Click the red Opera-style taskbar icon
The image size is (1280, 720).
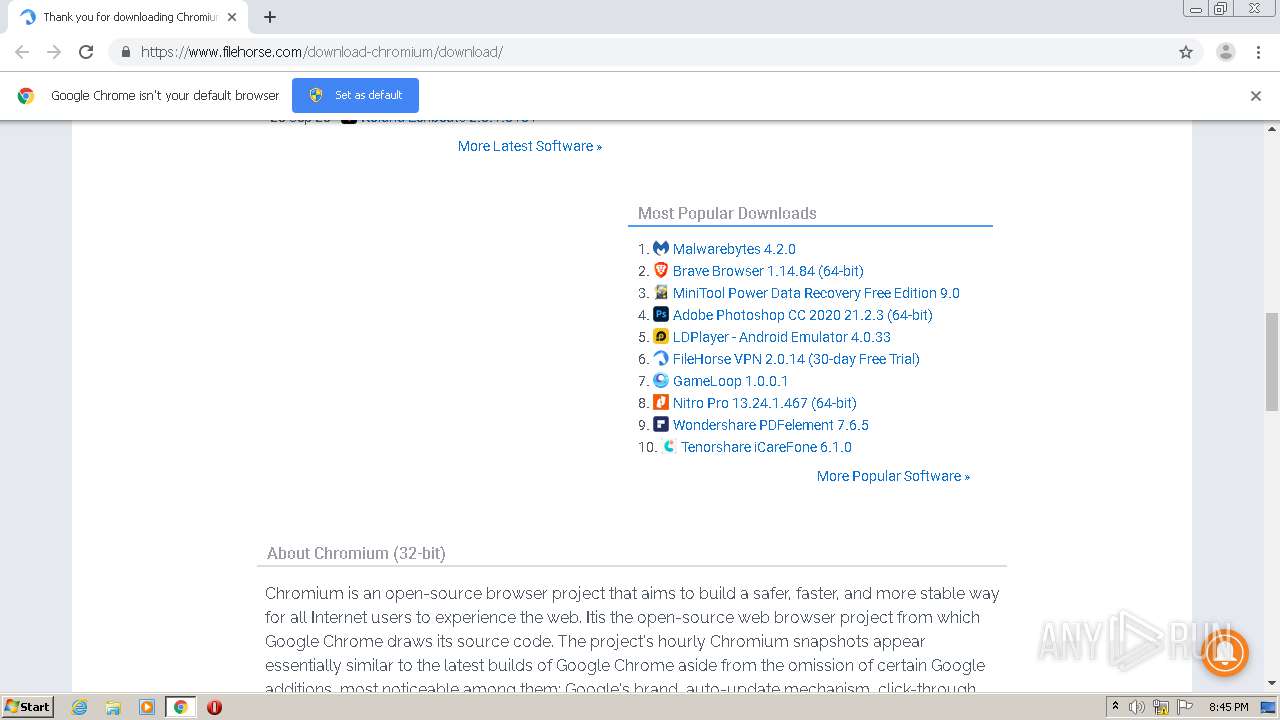pos(214,707)
